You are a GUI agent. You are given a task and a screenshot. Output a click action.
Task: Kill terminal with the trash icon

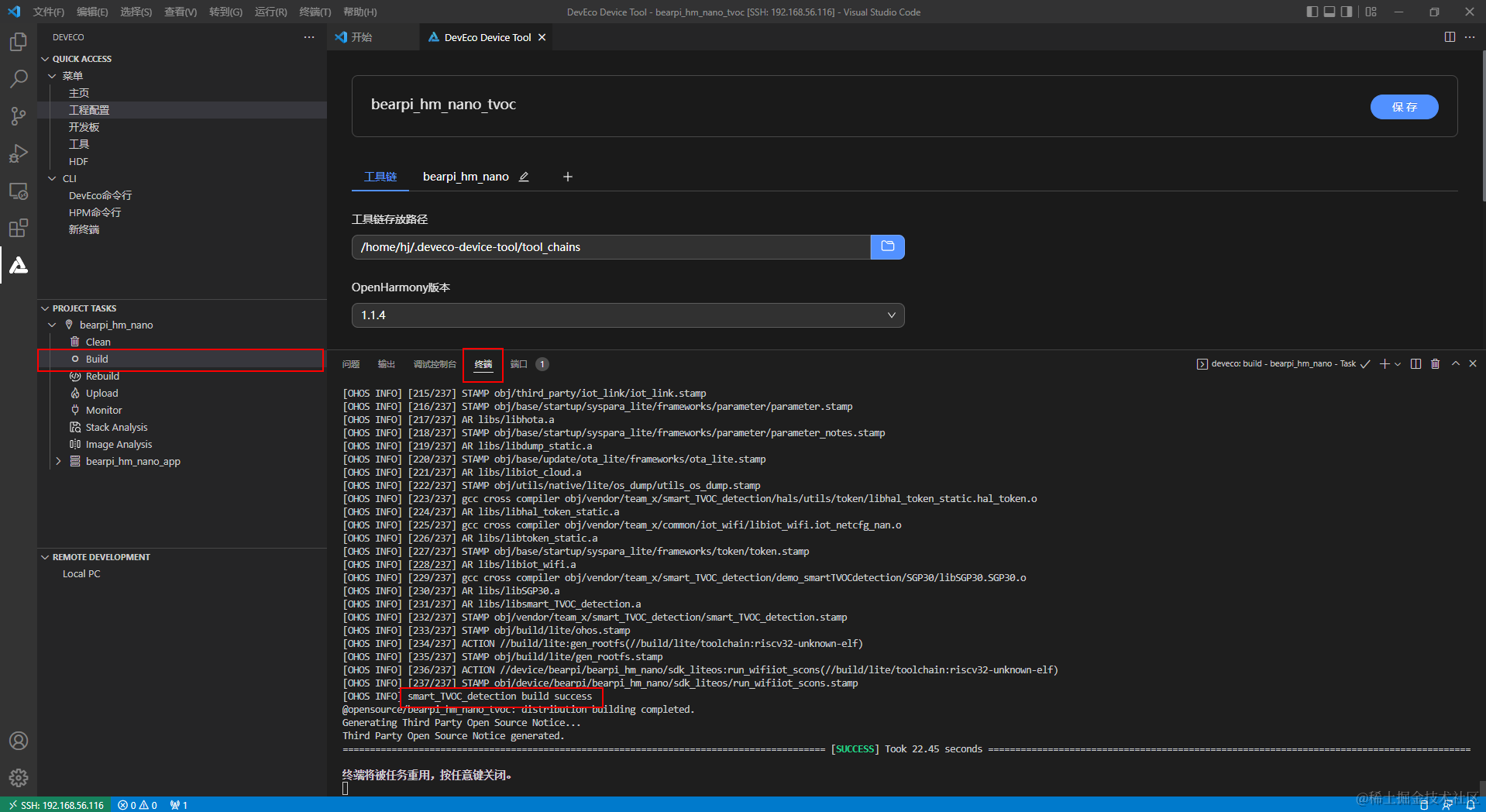[x=1436, y=364]
